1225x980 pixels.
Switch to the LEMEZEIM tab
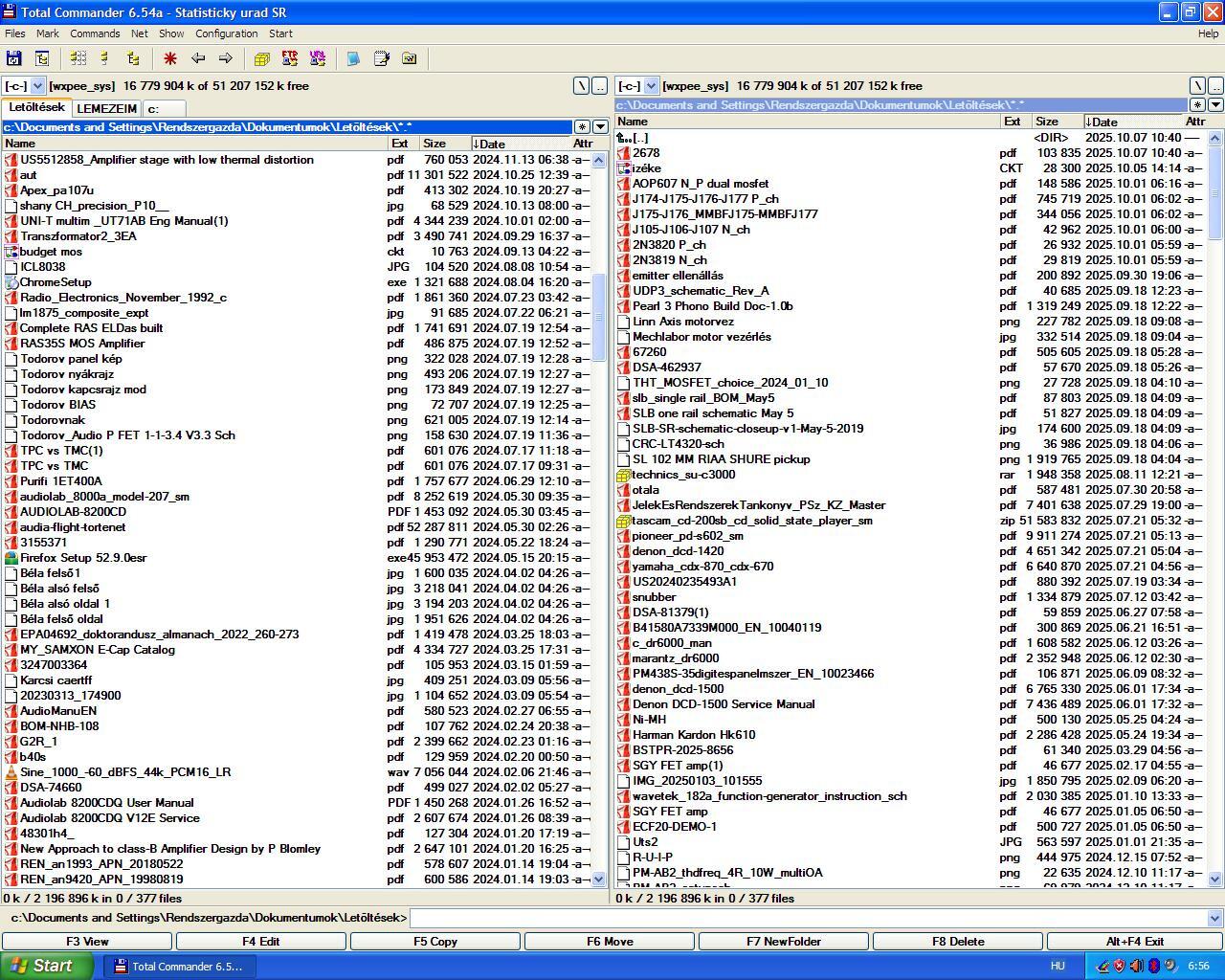click(106, 109)
